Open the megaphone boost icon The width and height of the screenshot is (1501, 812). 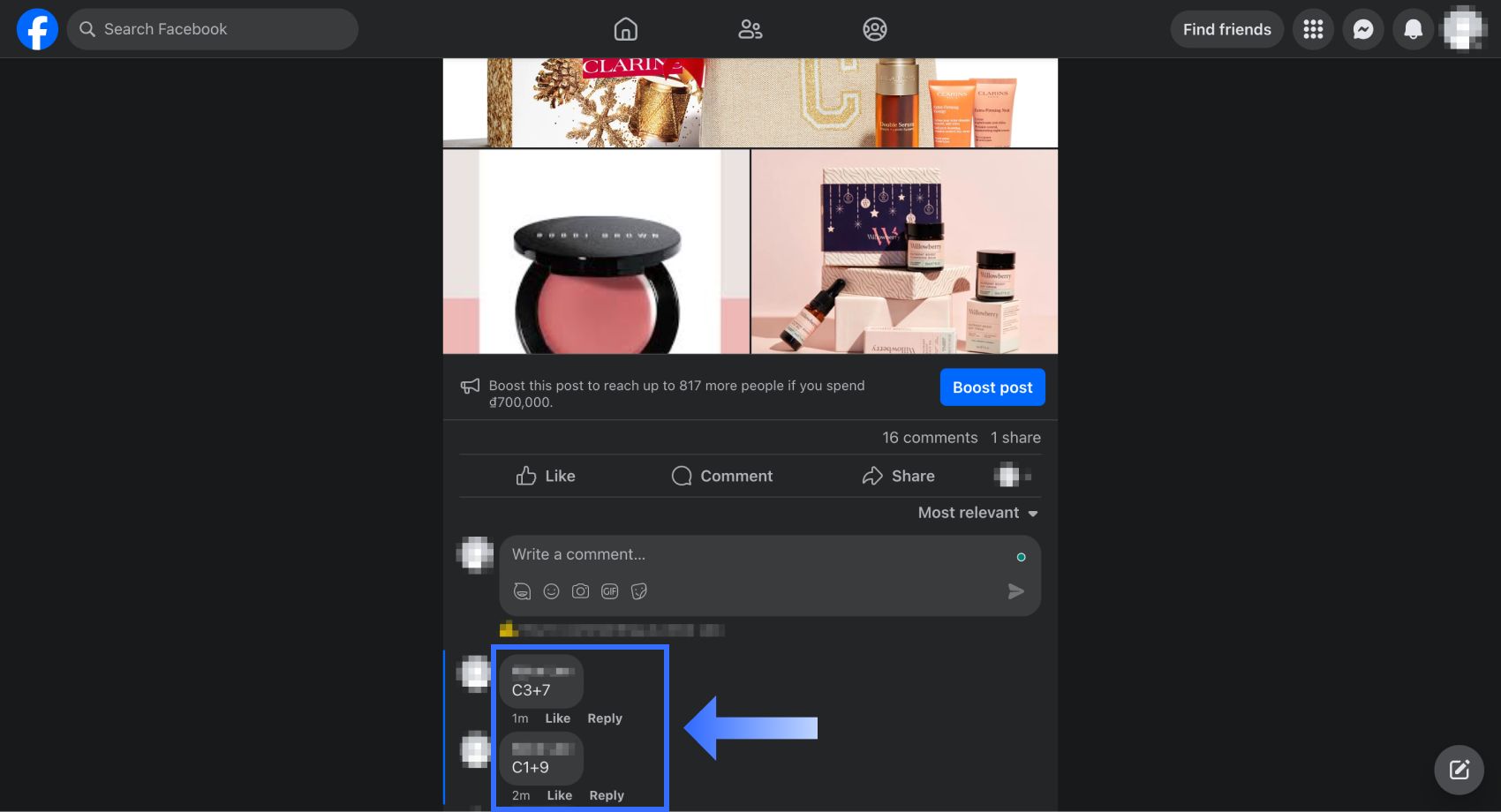471,386
